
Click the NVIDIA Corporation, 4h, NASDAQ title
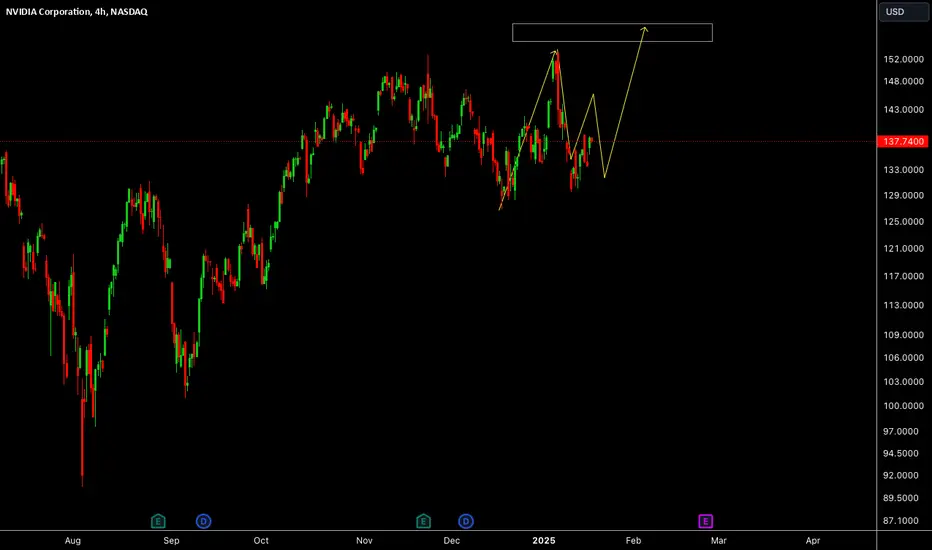coord(77,11)
